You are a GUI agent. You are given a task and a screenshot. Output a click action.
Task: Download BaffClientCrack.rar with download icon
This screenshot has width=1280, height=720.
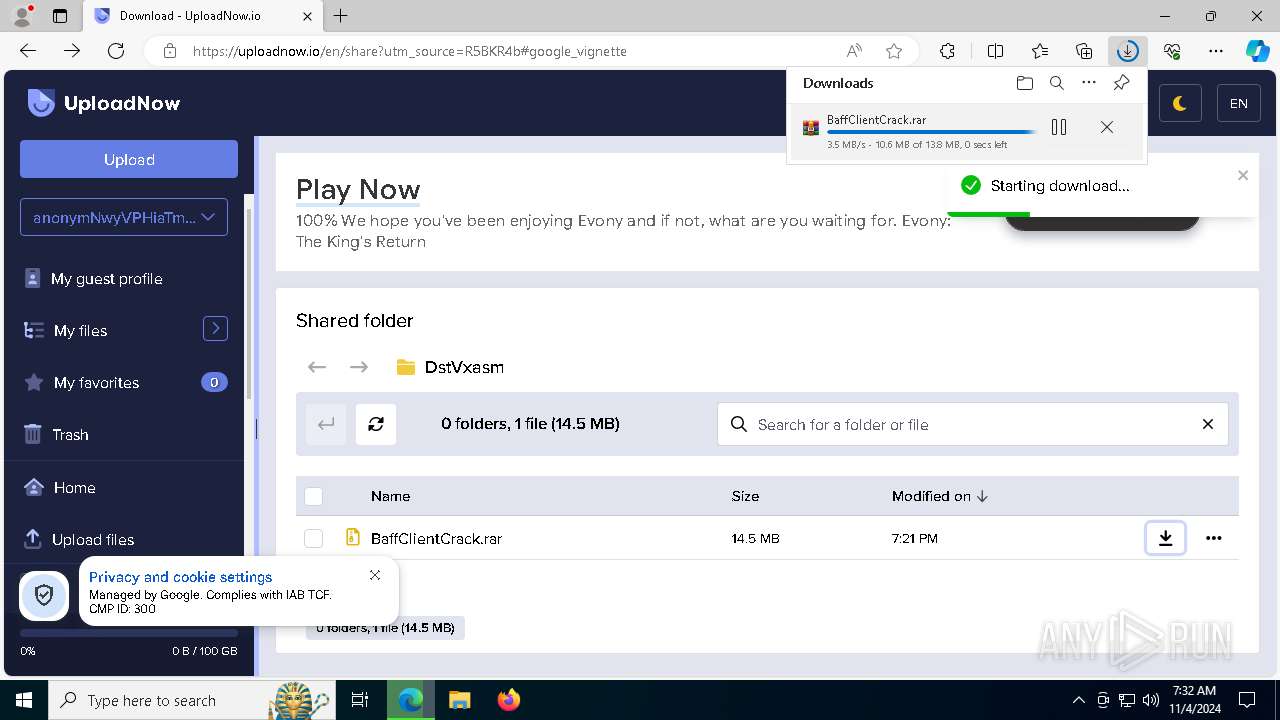tap(1165, 538)
